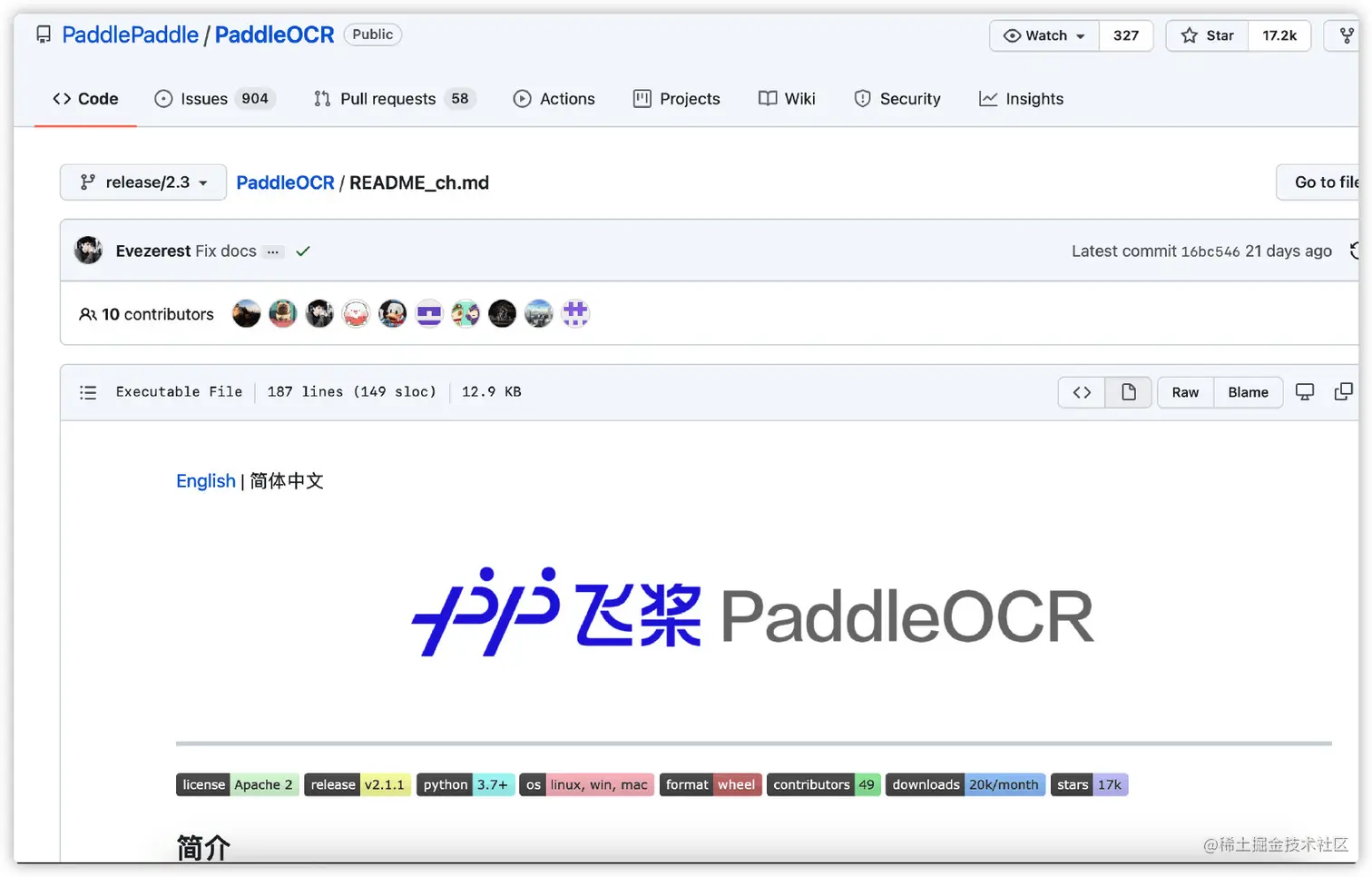
Task: Open file in GitHub Desktop icon
Action: click(x=1305, y=392)
